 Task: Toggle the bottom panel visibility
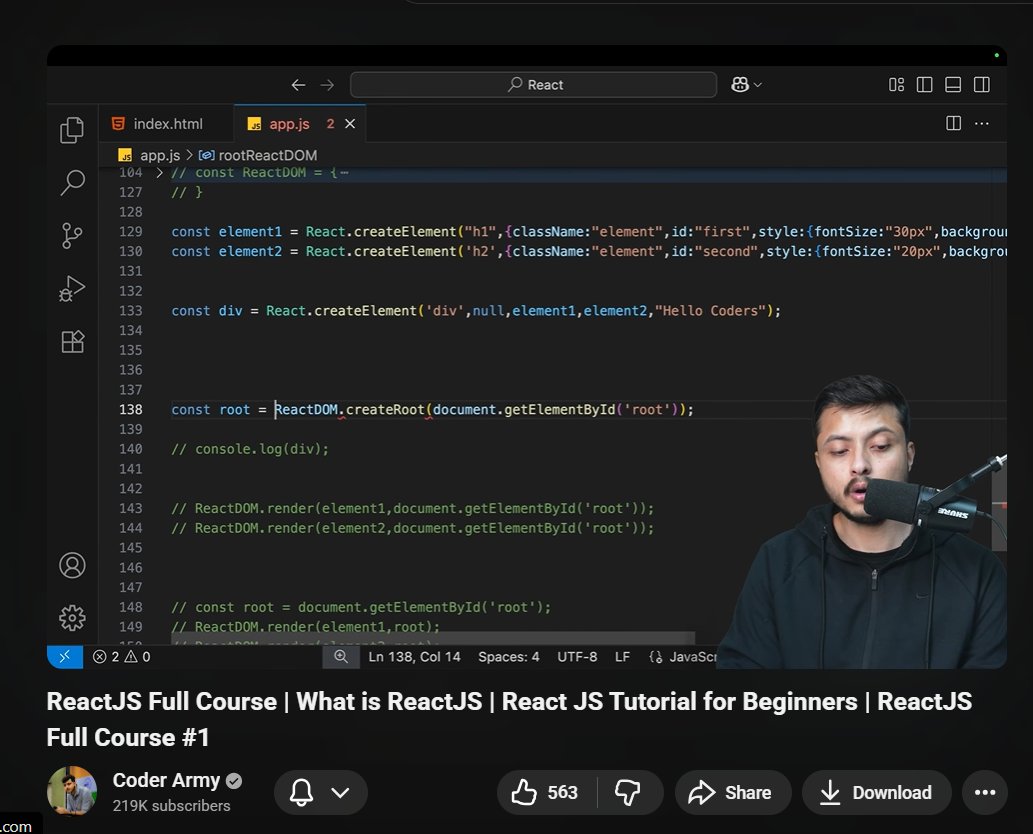point(953,84)
